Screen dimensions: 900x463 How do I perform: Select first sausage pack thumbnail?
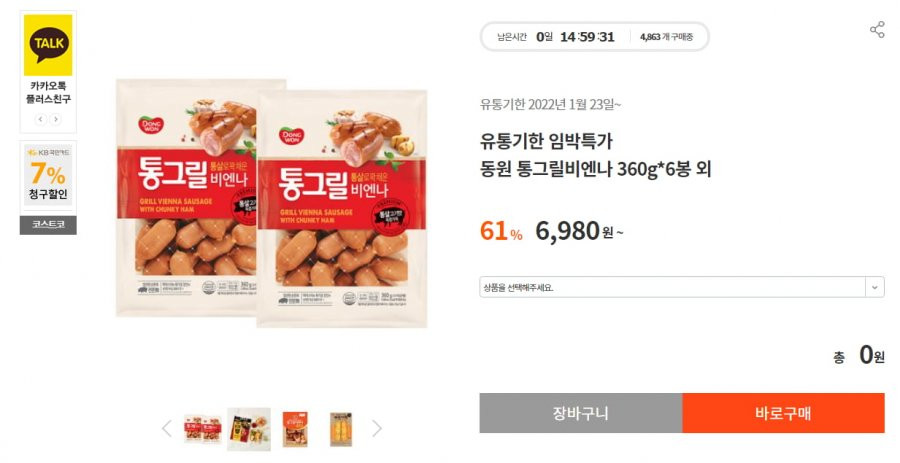point(203,429)
